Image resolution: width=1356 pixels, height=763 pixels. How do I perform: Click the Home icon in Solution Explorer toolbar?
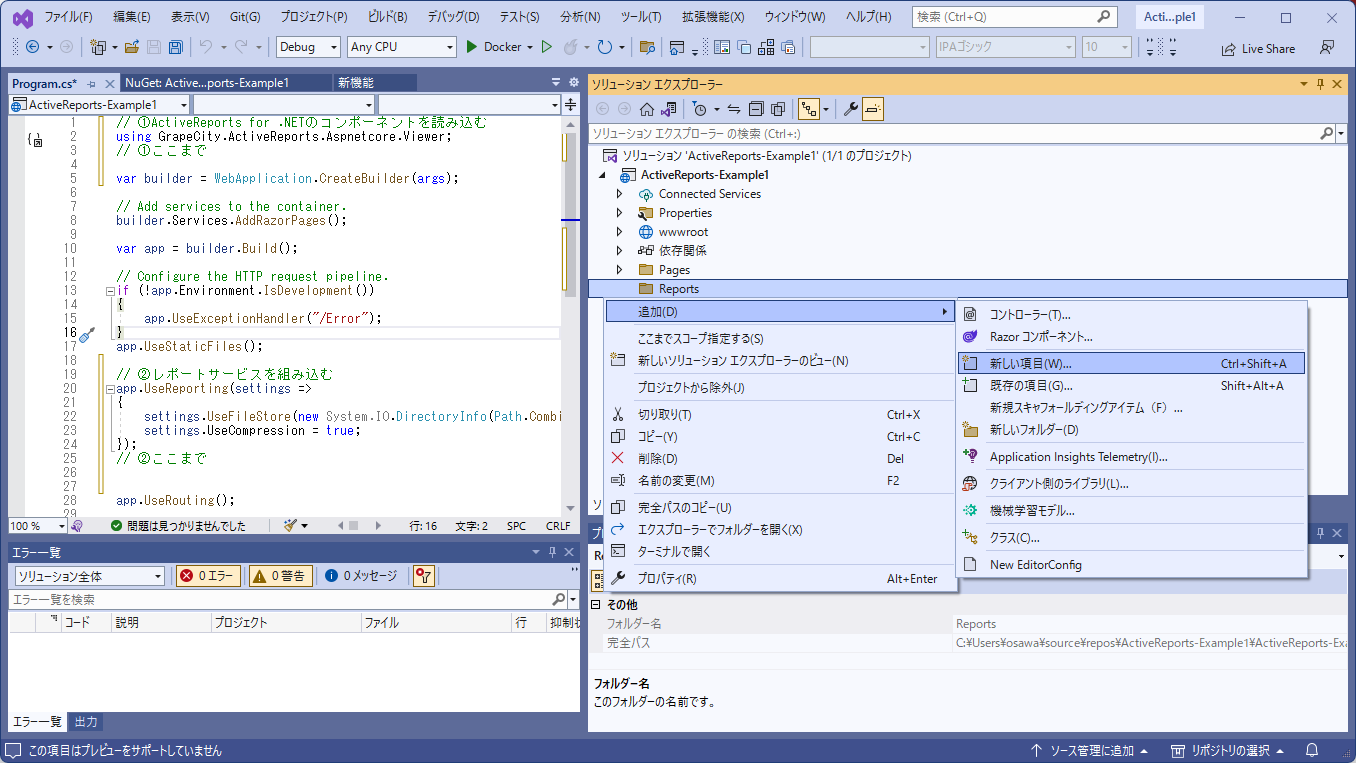pos(647,109)
